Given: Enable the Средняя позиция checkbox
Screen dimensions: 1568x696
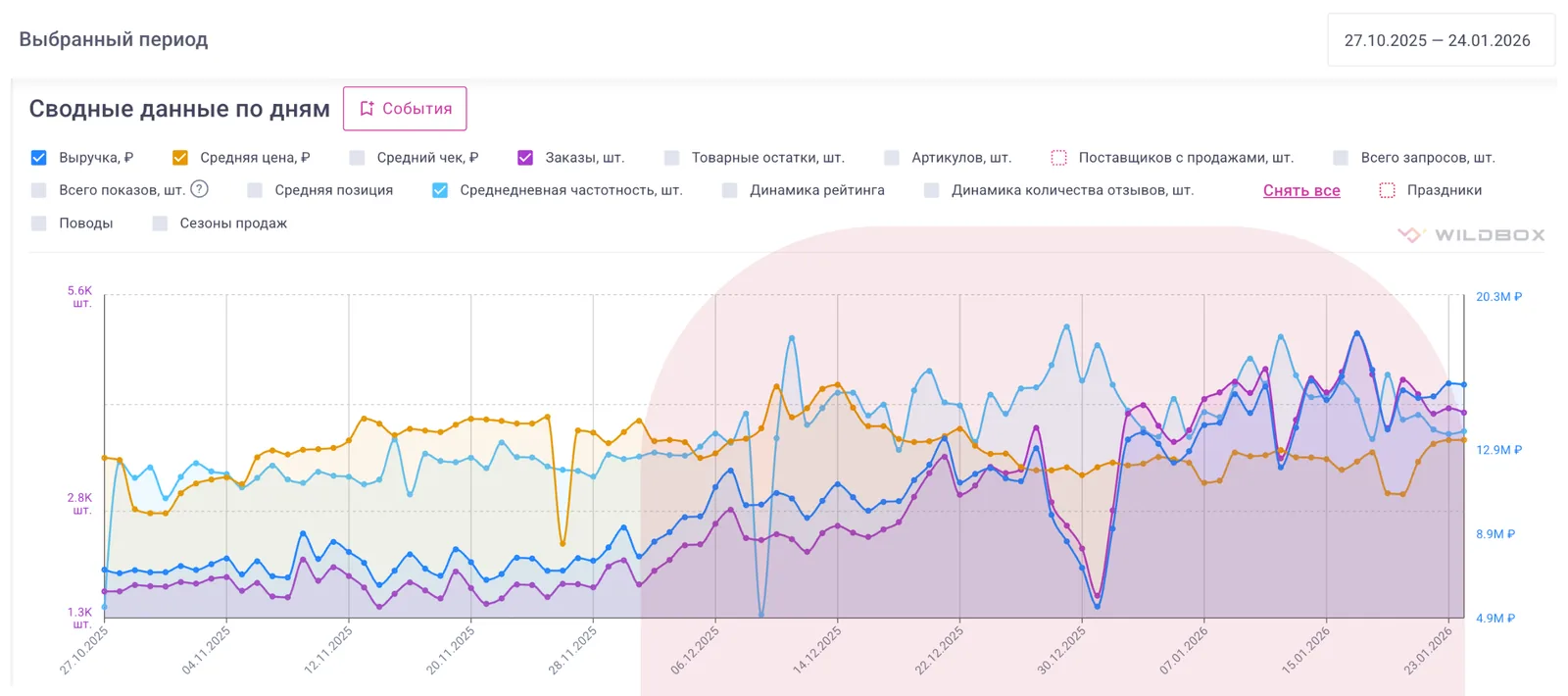Looking at the screenshot, I should coord(255,190).
